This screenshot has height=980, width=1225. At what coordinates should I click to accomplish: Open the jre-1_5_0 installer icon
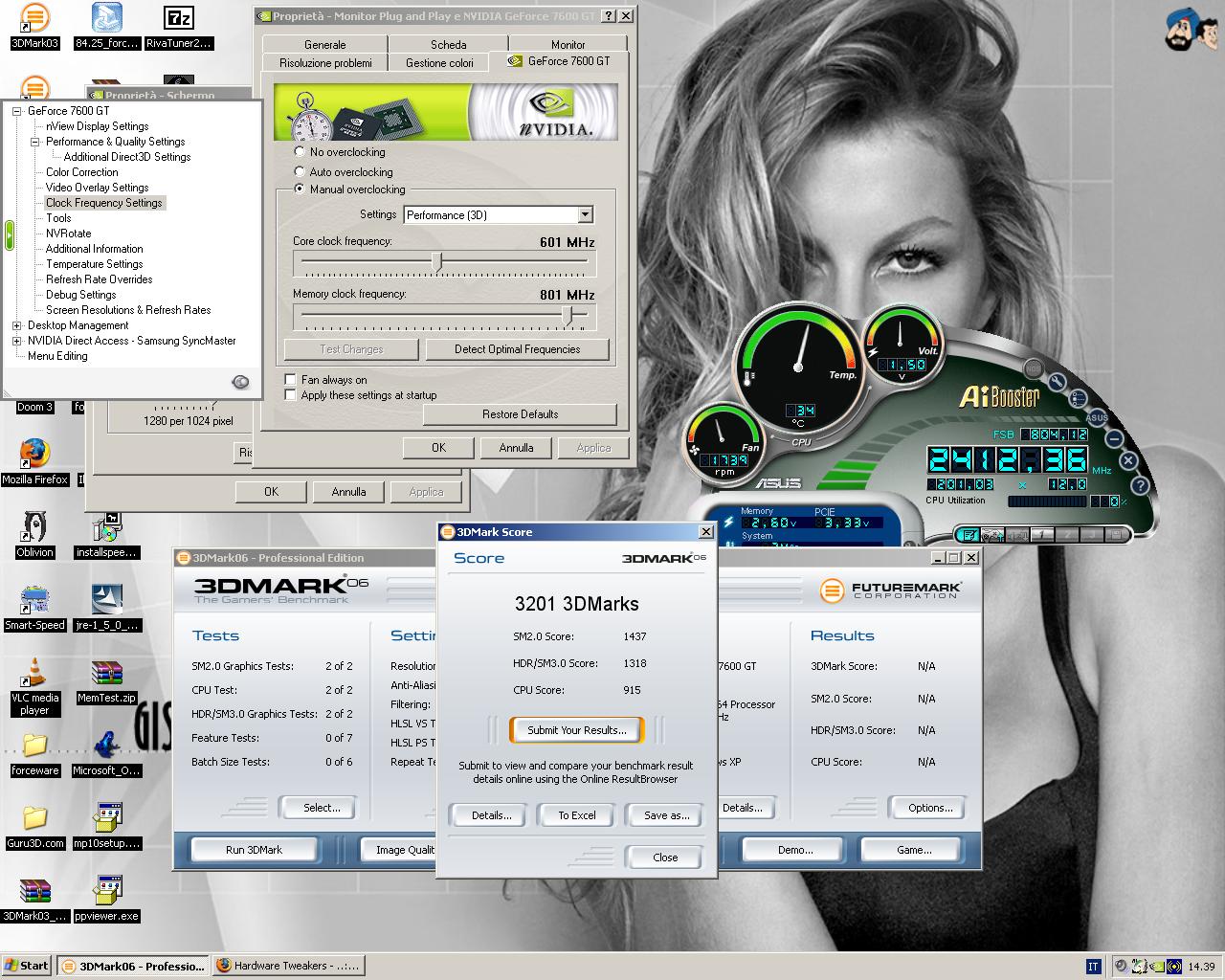tap(107, 607)
